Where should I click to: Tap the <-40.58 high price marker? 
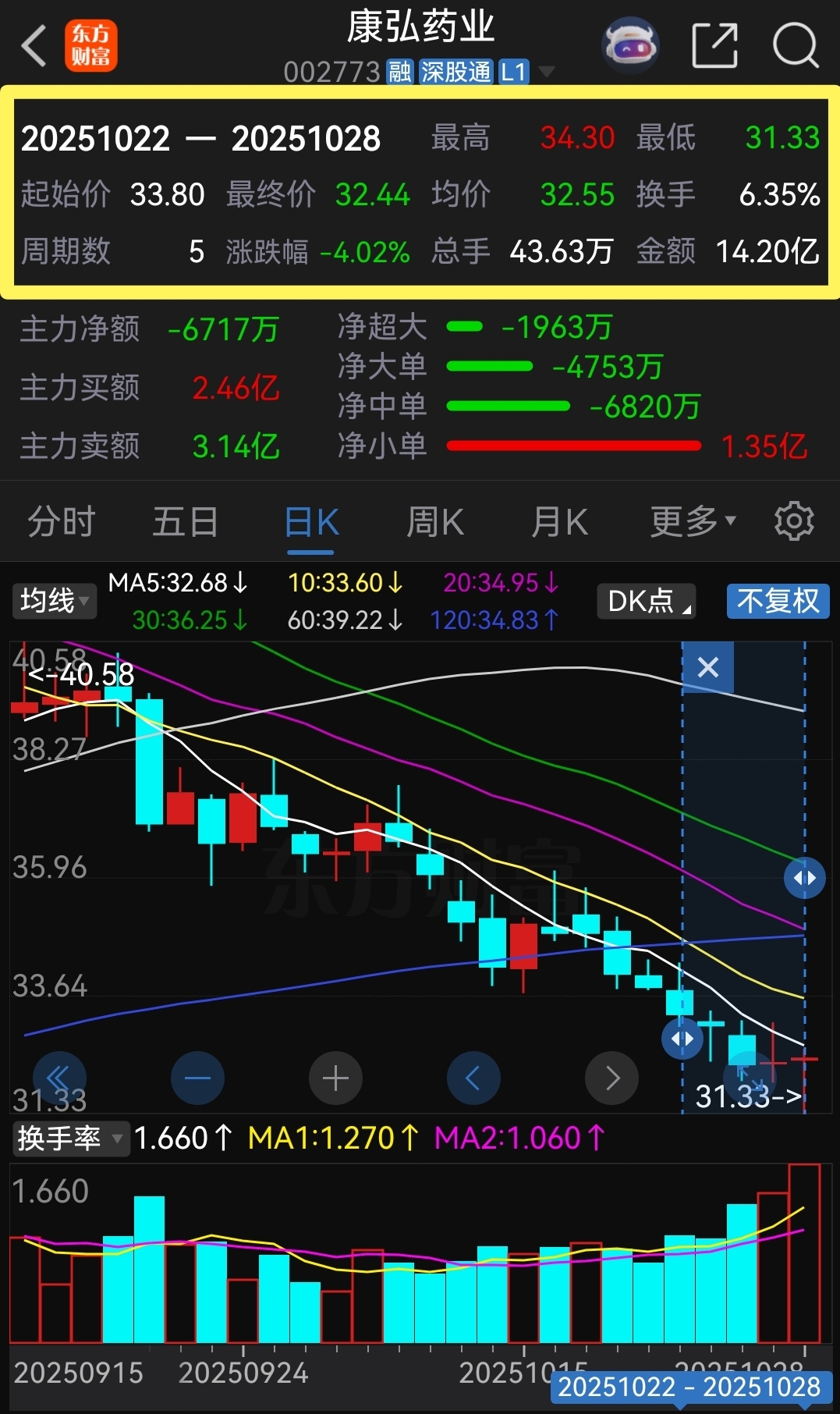click(81, 674)
